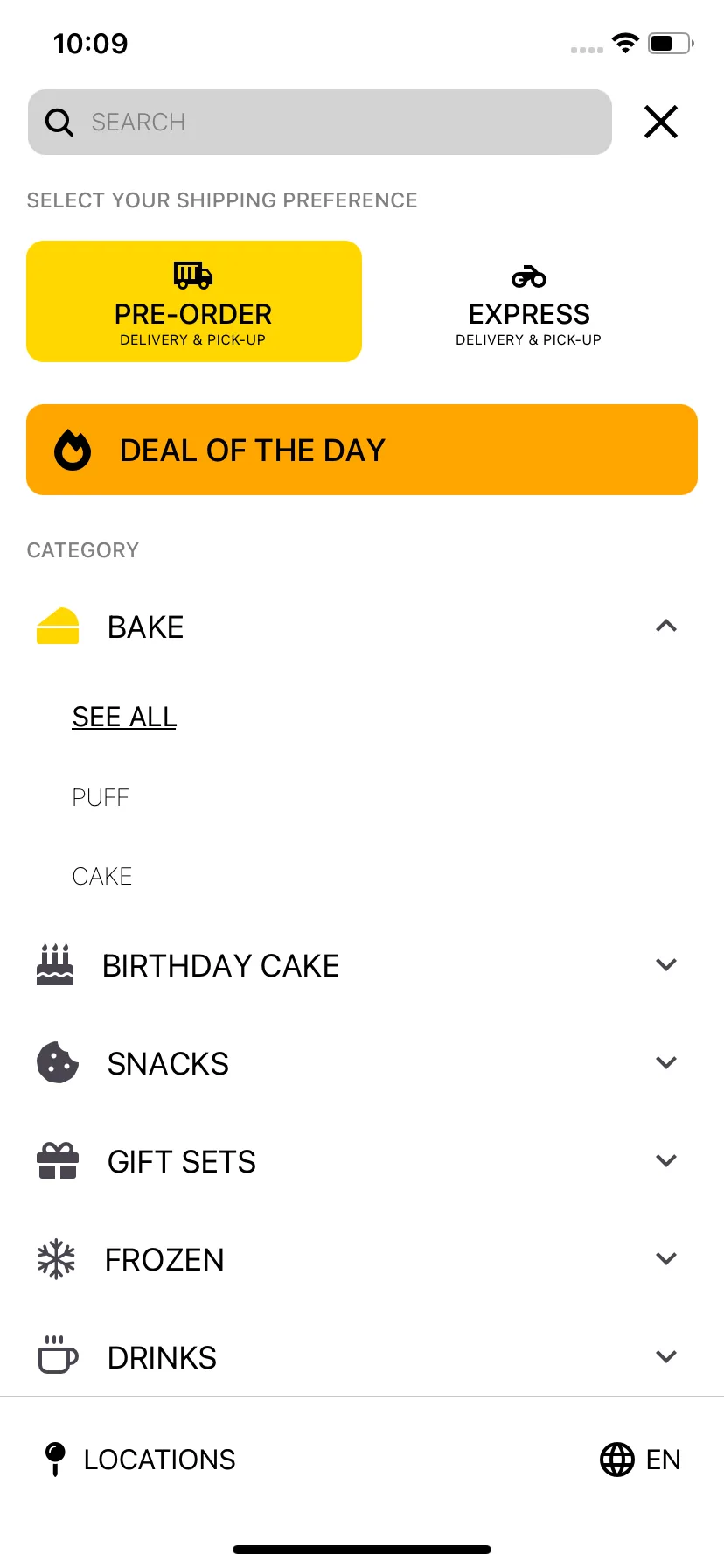Screen dimensions: 724x1568
Task: Expand the Birthday Cake category chevron
Action: [666, 964]
